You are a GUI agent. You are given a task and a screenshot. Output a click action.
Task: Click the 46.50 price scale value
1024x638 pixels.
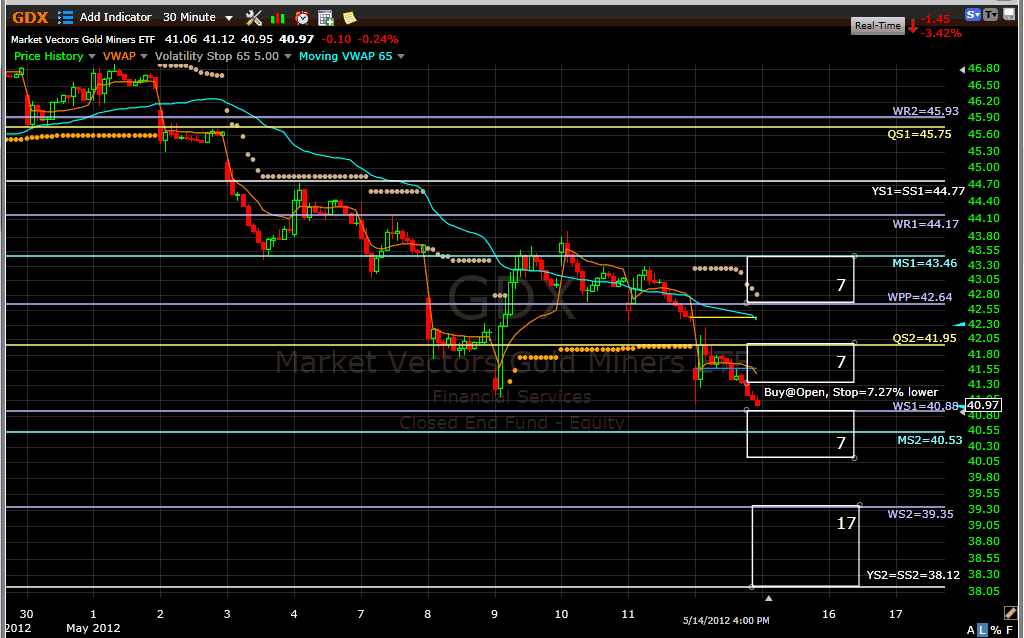coord(984,85)
